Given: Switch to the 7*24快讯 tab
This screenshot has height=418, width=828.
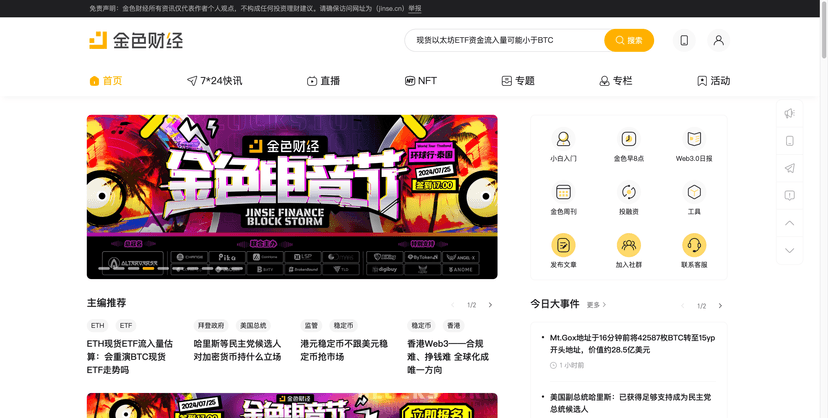Looking at the screenshot, I should pyautogui.click(x=214, y=81).
